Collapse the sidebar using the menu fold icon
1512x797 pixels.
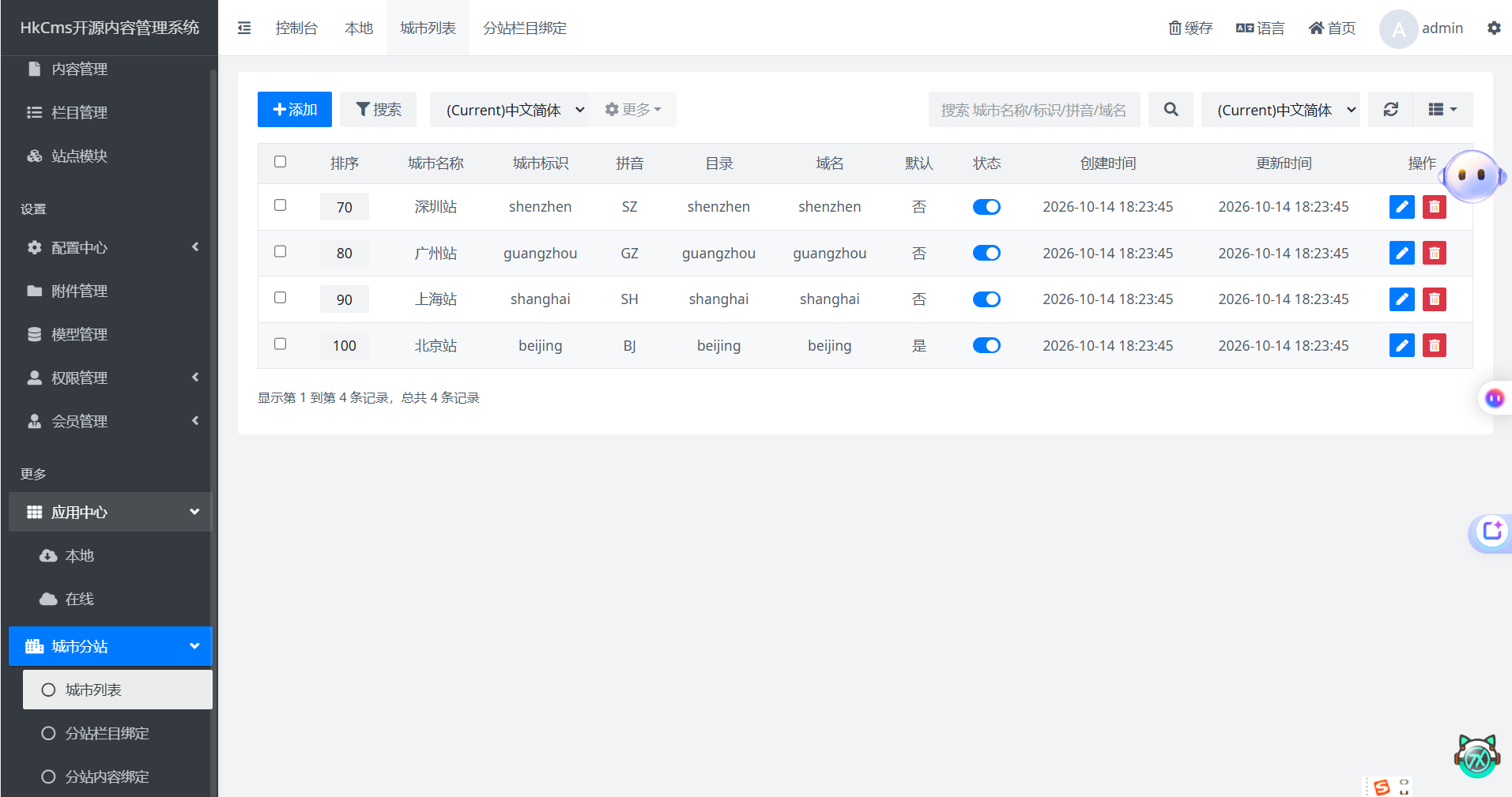(x=244, y=28)
